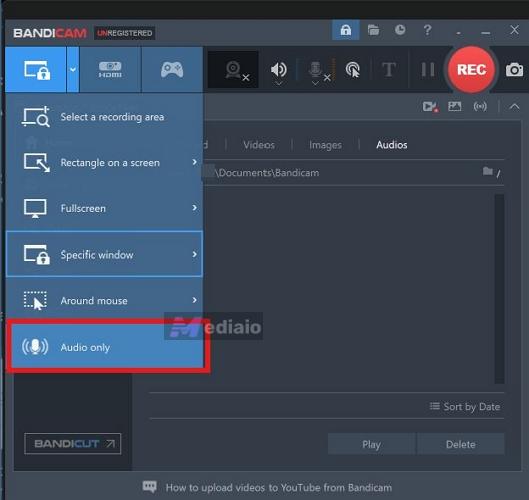Screen dimensions: 529x500
Task: Open help with the question mark icon
Action: point(427,30)
